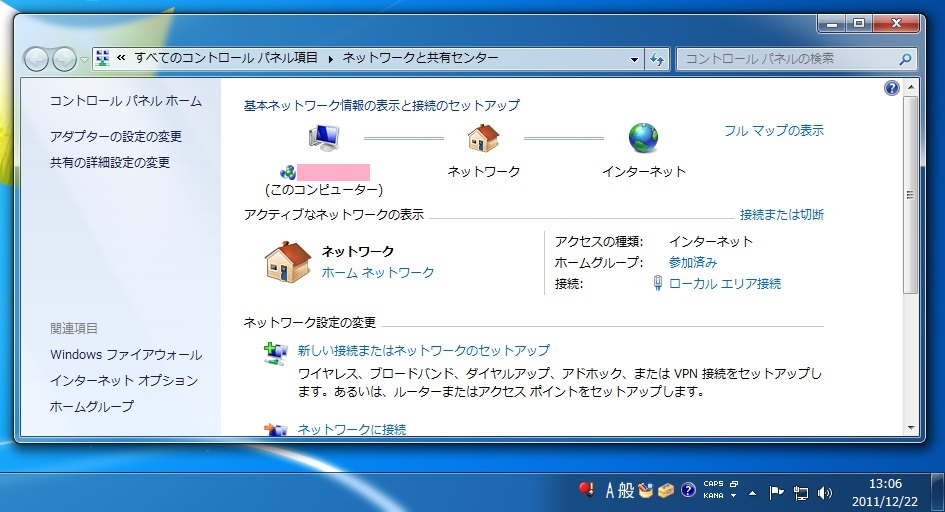Click the フル マップの表示 link

tap(774, 130)
